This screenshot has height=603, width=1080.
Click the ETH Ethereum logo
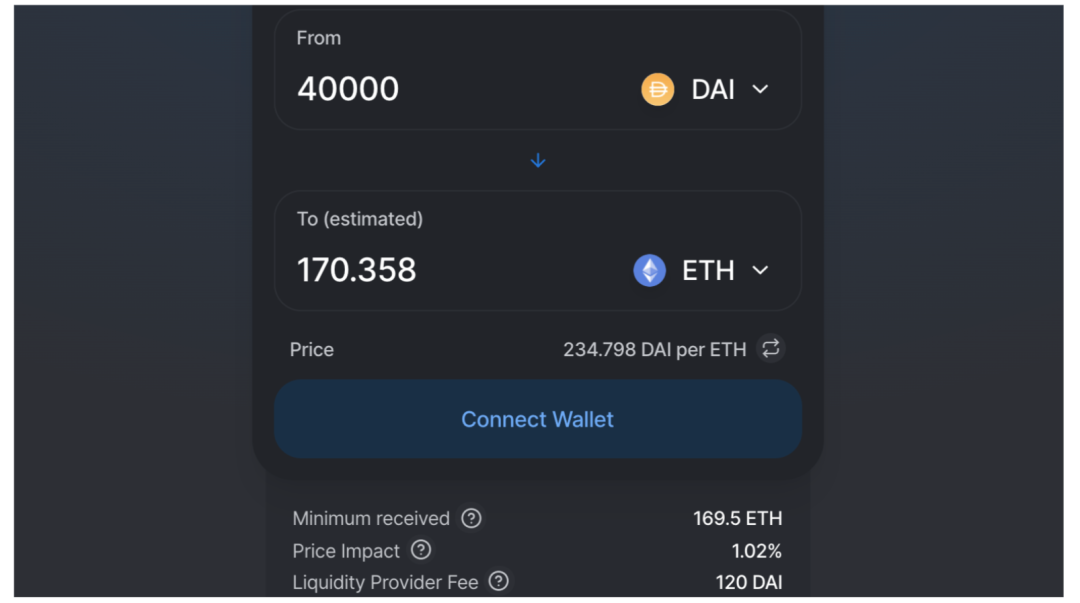pyautogui.click(x=648, y=270)
